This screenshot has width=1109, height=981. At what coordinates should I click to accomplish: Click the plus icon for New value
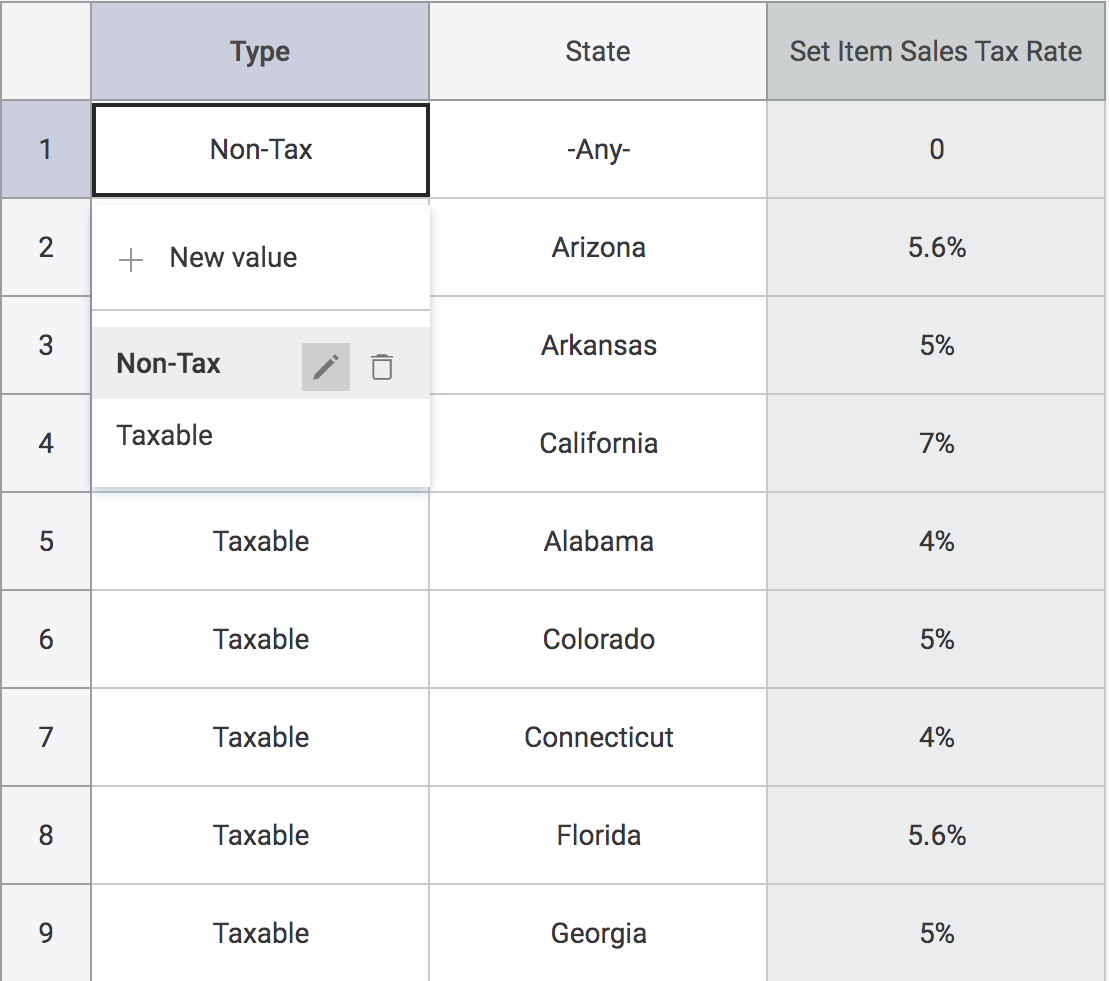(x=130, y=260)
